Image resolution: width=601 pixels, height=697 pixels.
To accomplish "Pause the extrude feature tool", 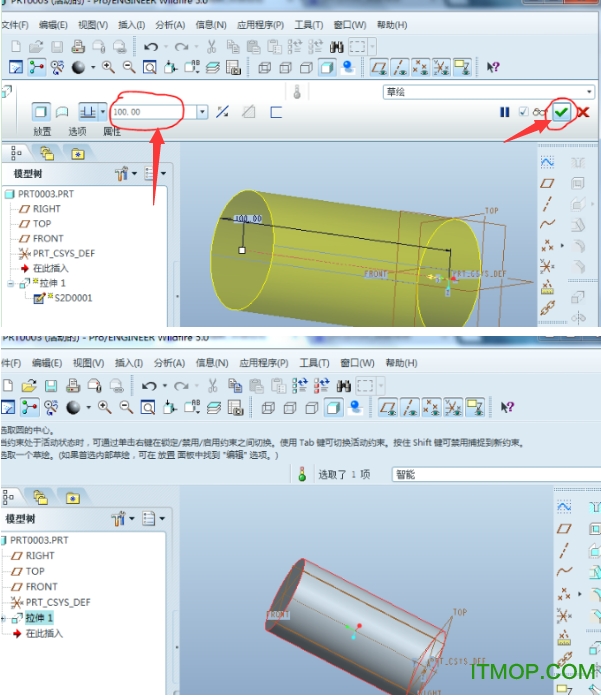I will (506, 113).
